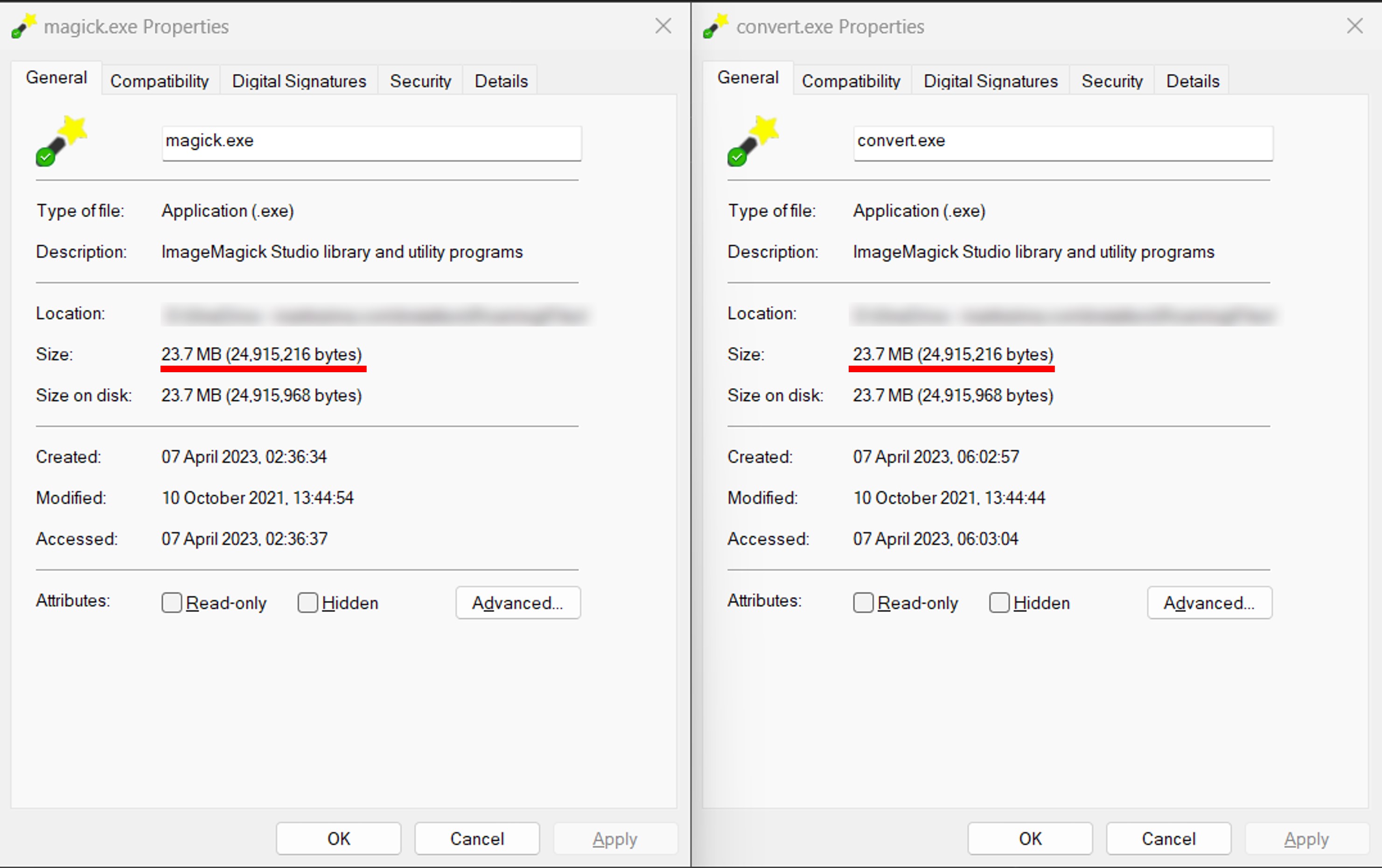Image resolution: width=1382 pixels, height=868 pixels.
Task: Close the convert.exe Properties window
Action: [x=1355, y=26]
